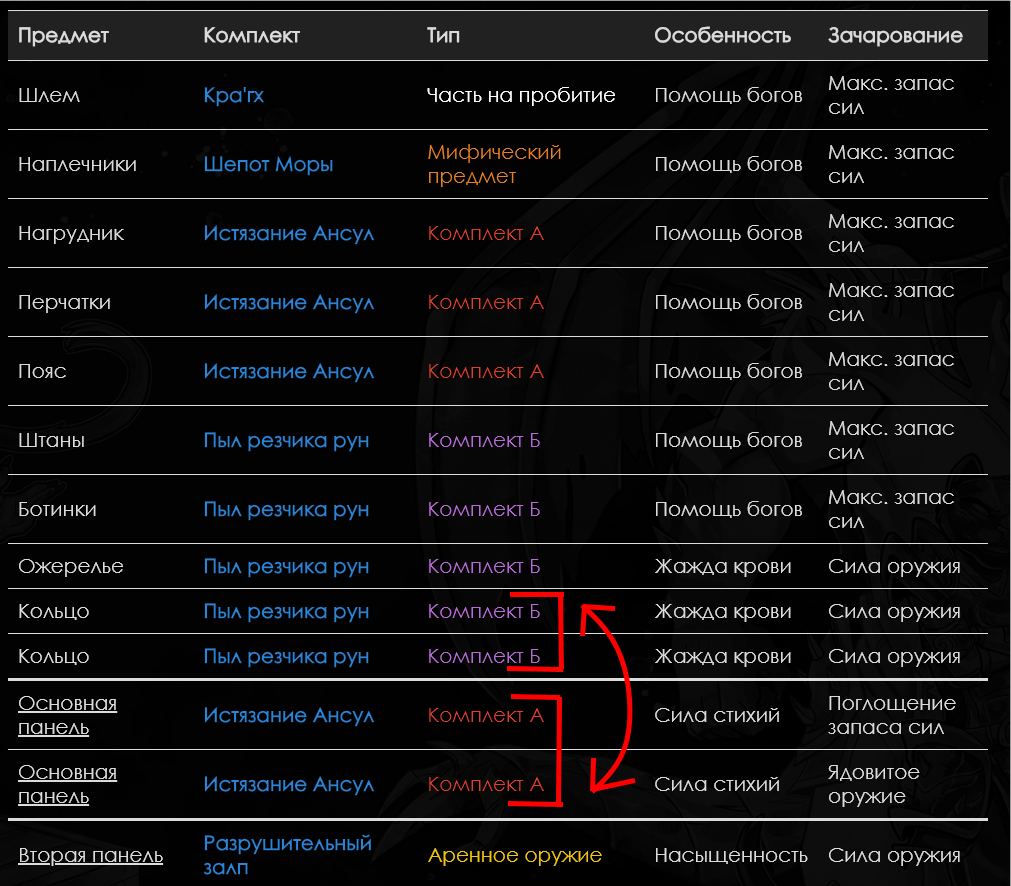Open the Кра'гх set link
Screen dimensions: 1011x886
coord(233,95)
